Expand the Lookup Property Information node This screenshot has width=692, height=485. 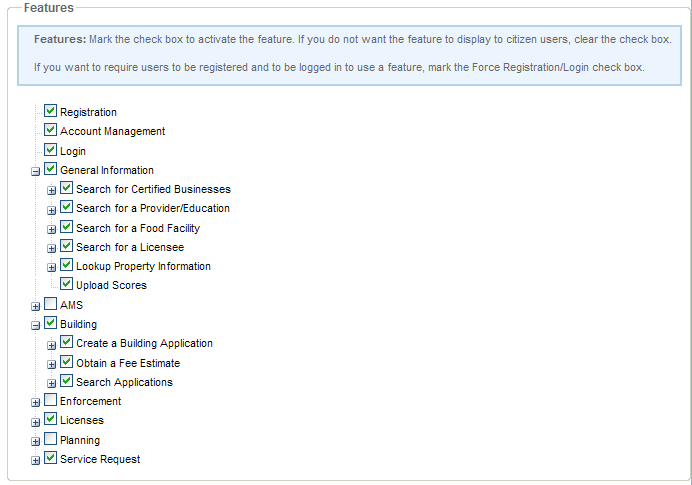click(x=52, y=268)
